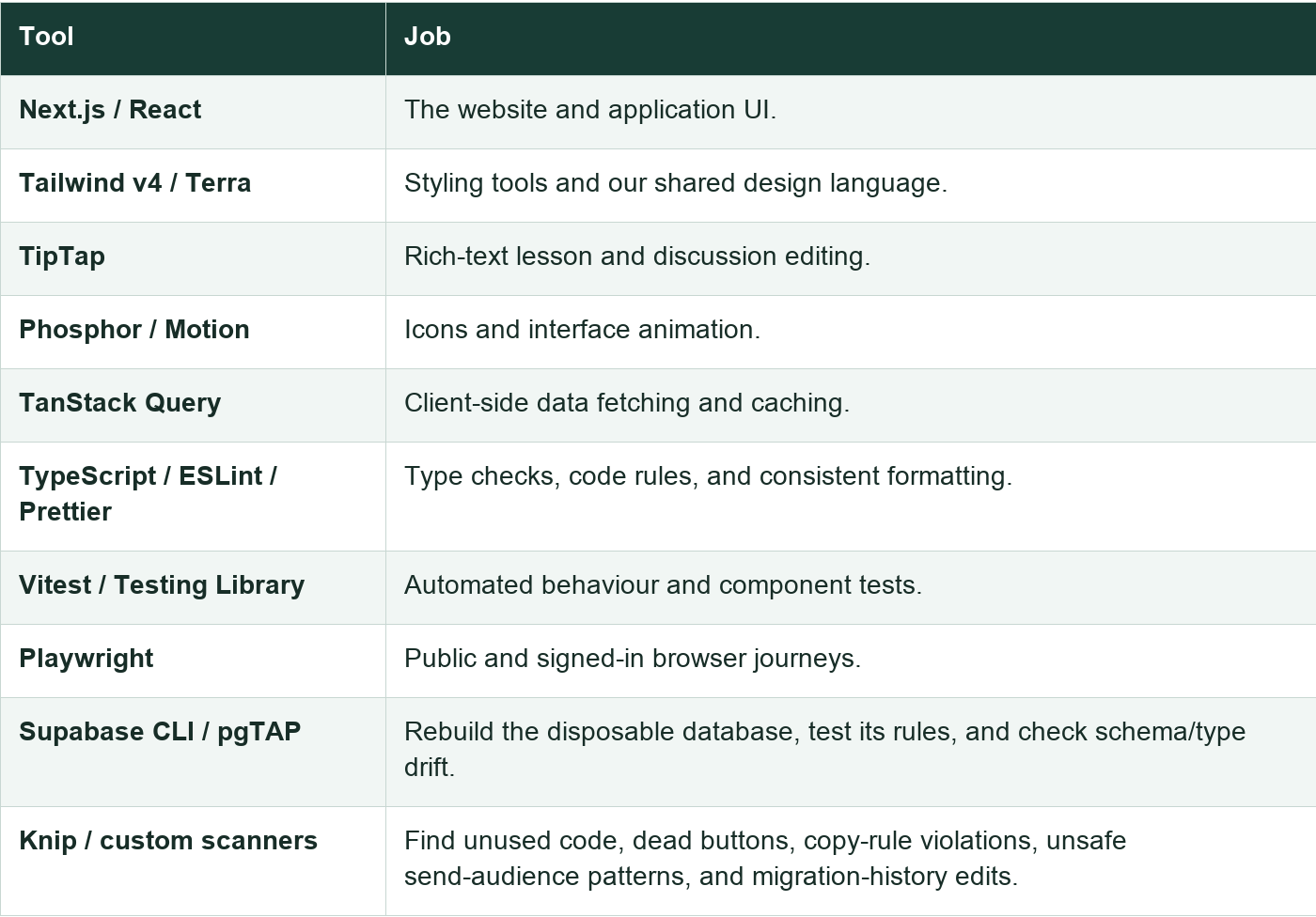Screen dimensions: 1316x917
Task: Select the "Next.js / React" cell
Action: [193, 112]
